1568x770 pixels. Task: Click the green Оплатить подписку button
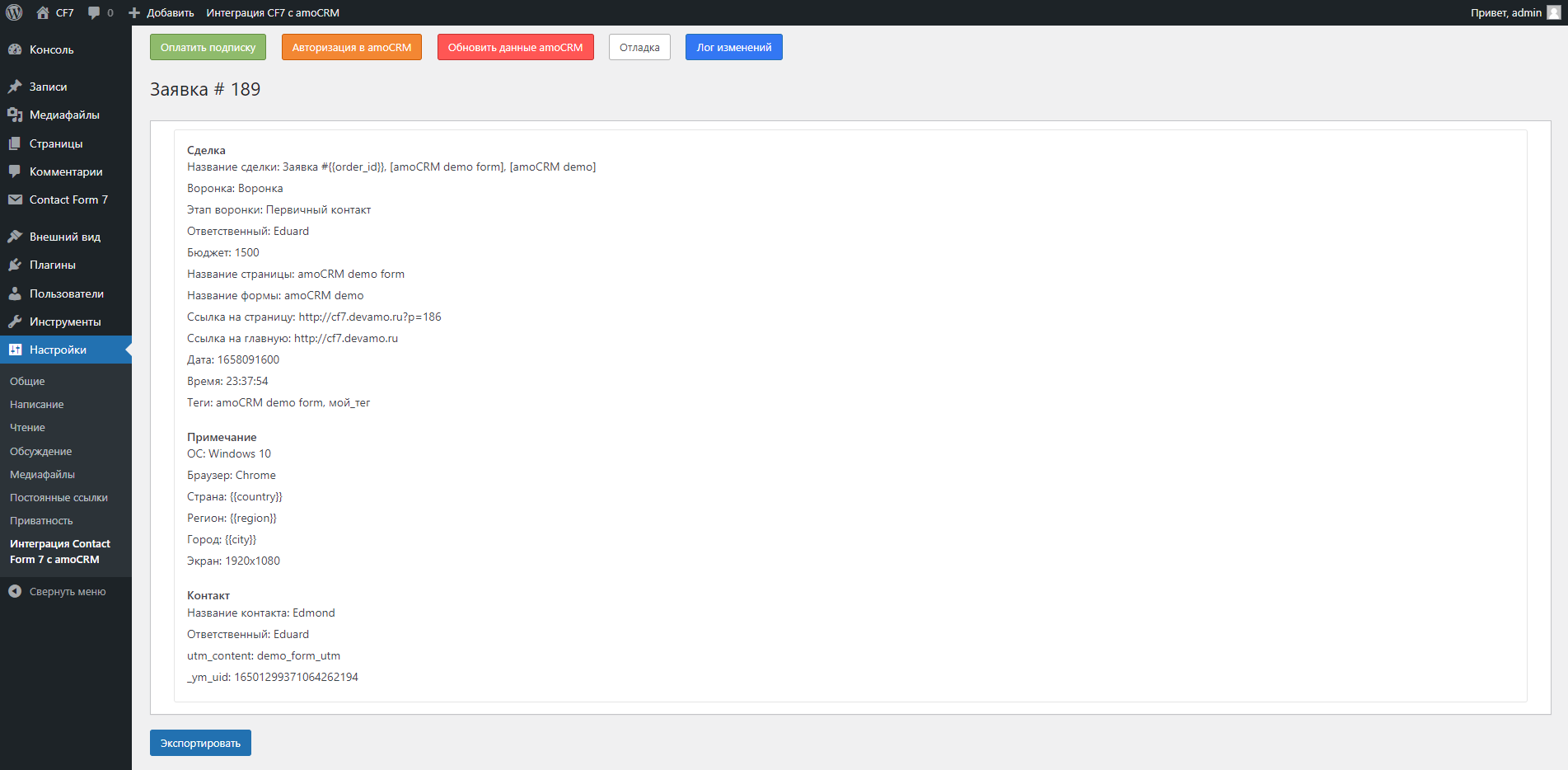(x=208, y=47)
